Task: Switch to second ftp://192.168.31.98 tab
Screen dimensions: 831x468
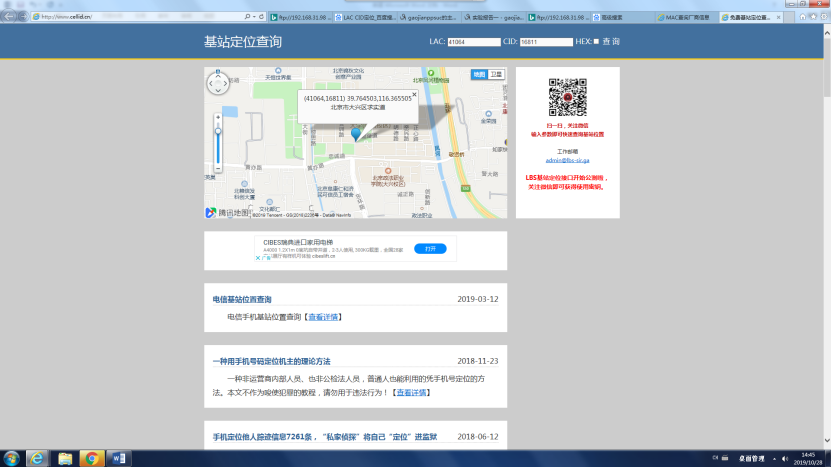Action: 558,17
